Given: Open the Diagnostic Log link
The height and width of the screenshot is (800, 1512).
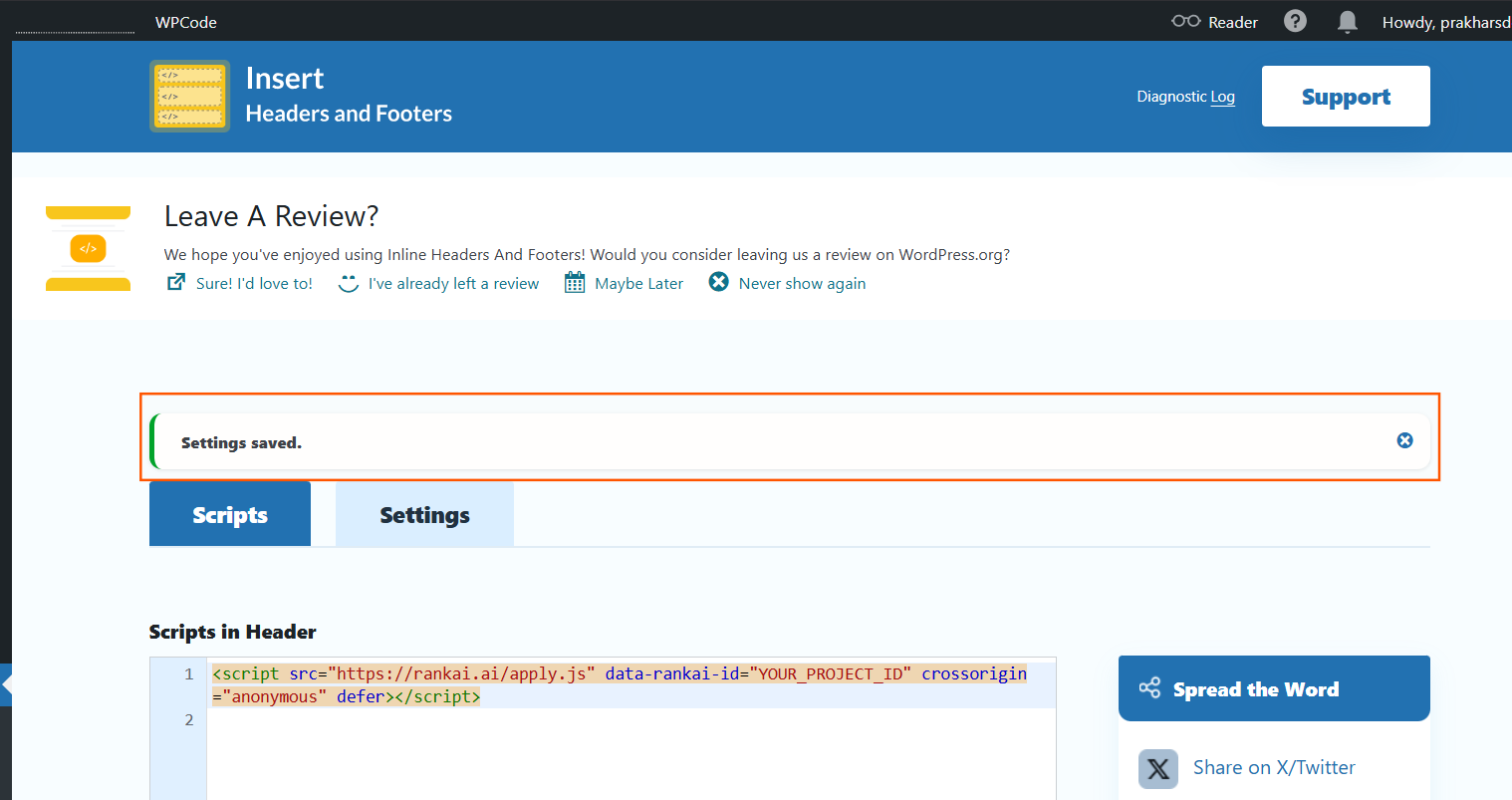Looking at the screenshot, I should 1185,97.
